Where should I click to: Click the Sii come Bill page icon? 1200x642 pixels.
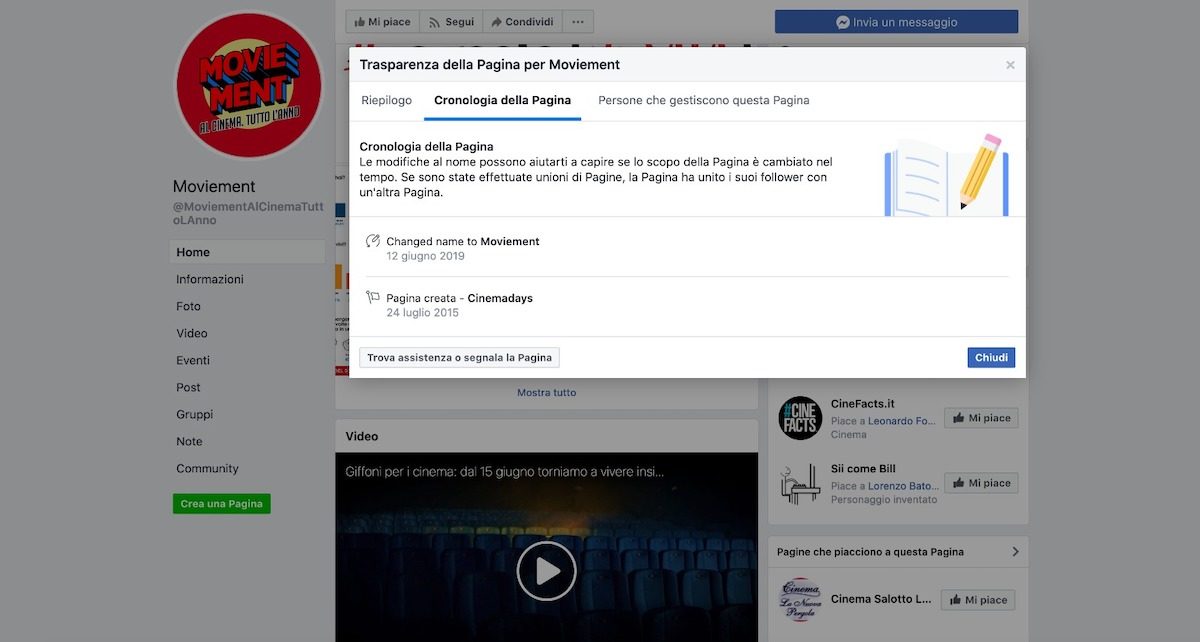tap(800, 483)
